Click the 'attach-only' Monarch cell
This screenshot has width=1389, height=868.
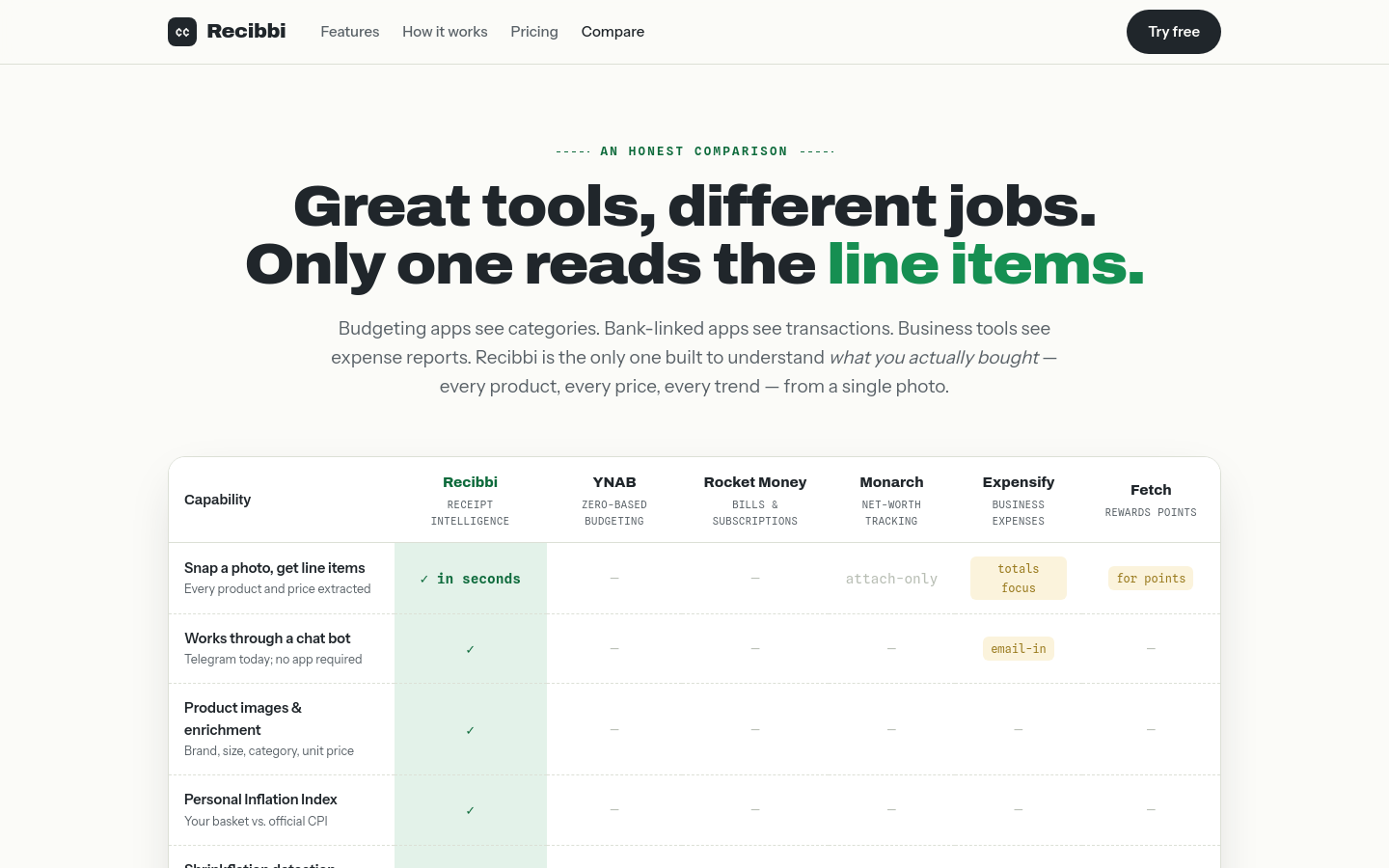tap(891, 579)
